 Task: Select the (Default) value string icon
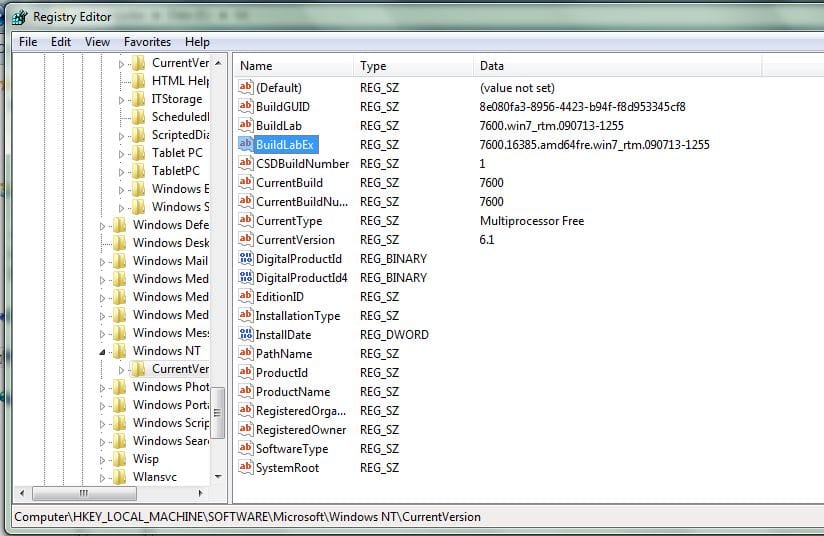point(245,87)
